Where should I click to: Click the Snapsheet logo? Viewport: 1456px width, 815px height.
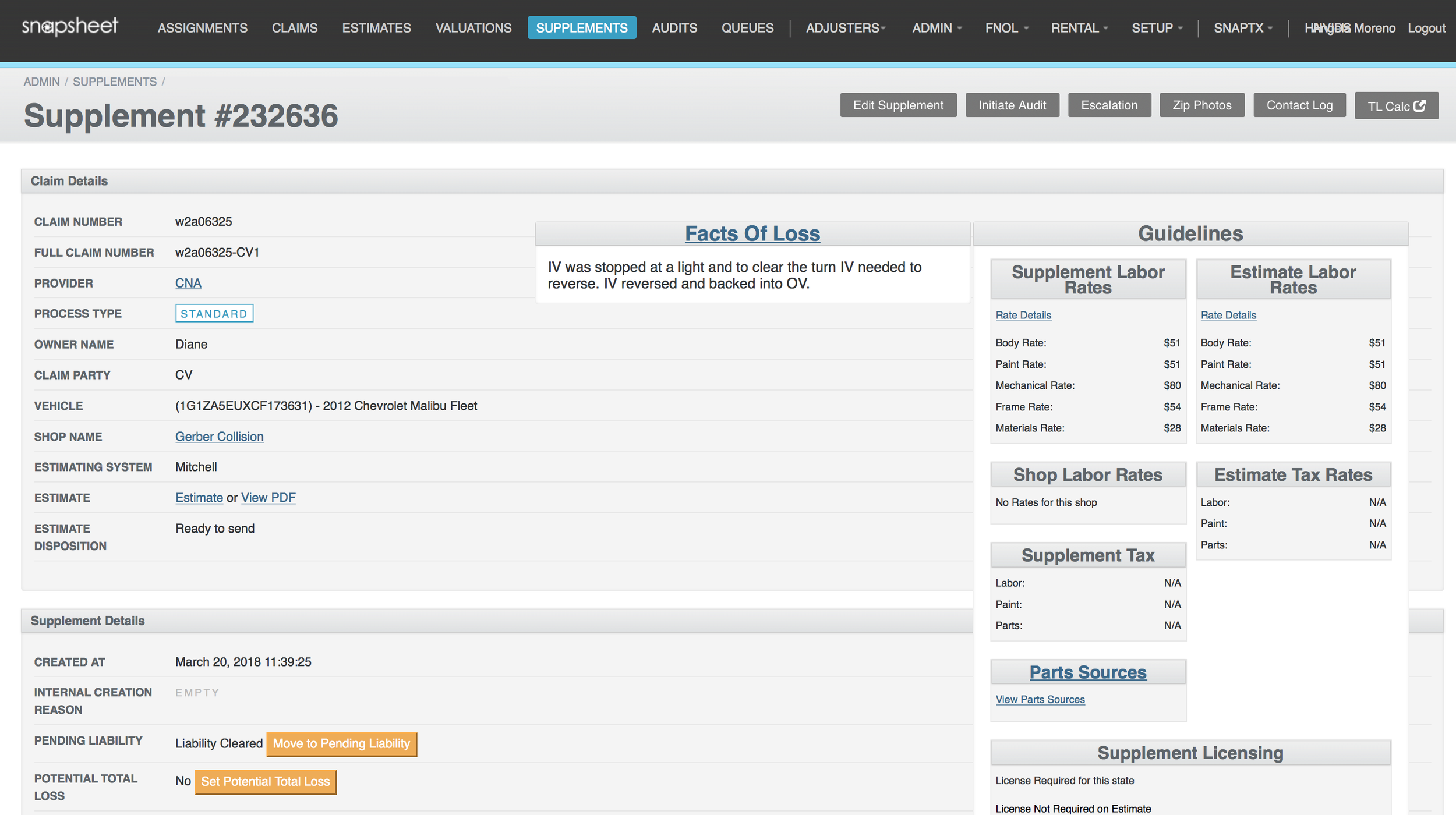70,26
